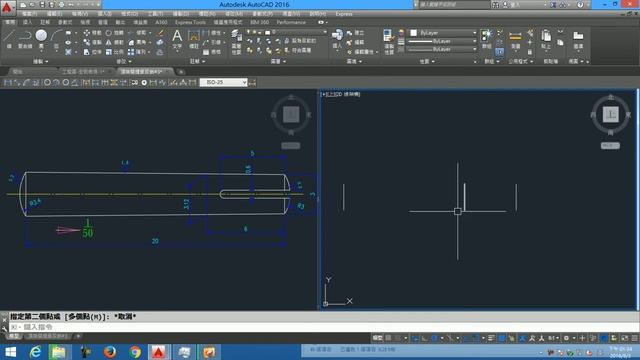Expand the Draw panel flyout

[x=41, y=62]
